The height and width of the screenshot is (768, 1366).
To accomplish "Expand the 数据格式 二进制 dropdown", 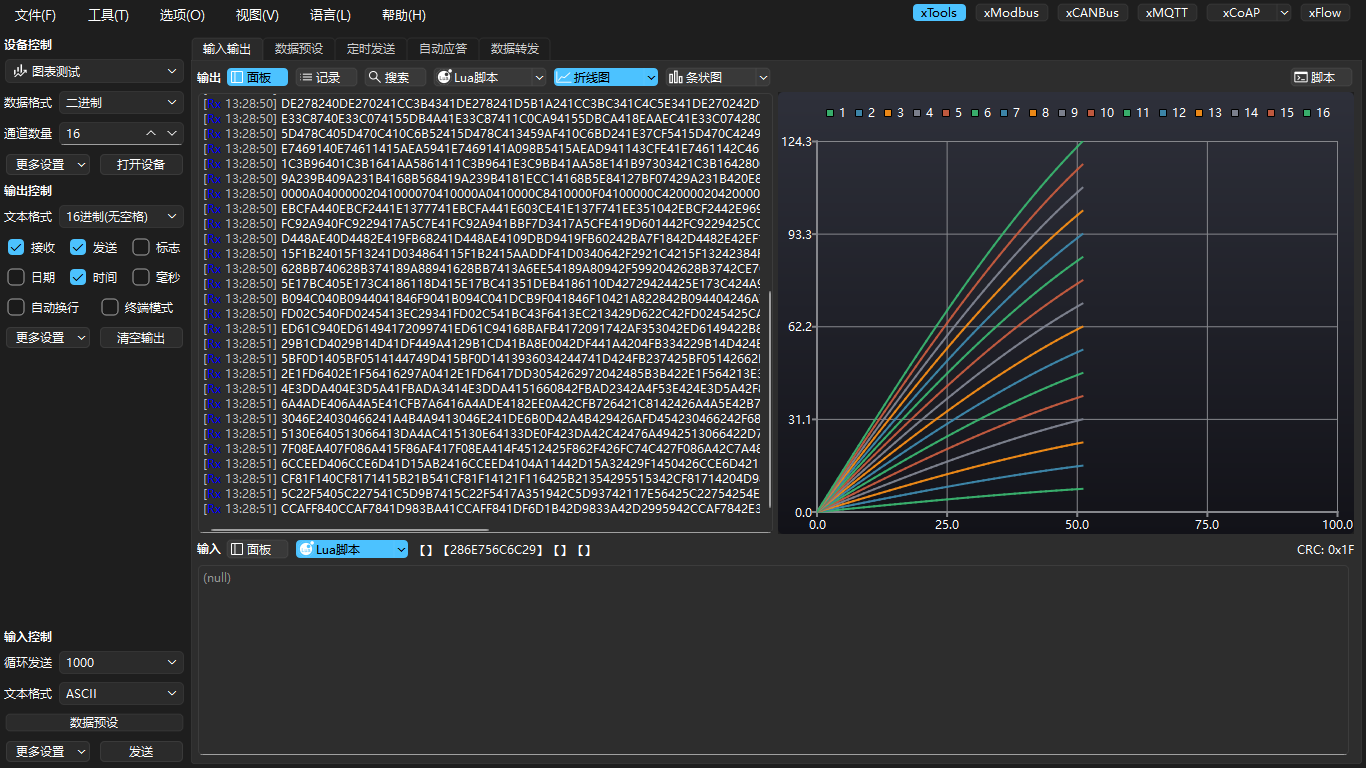I will pyautogui.click(x=121, y=102).
